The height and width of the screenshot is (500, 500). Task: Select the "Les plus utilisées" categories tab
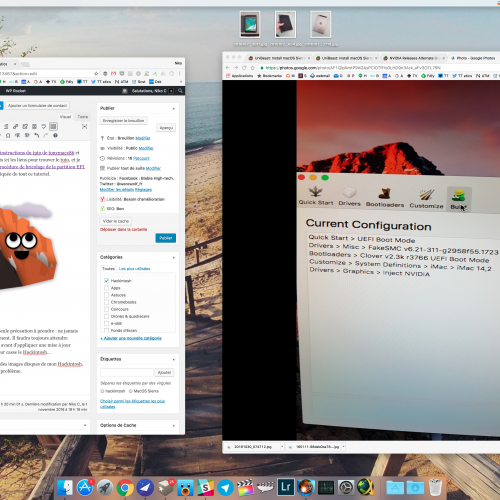pyautogui.click(x=134, y=269)
